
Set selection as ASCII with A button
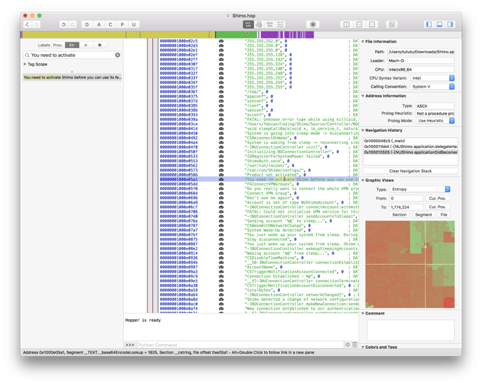(x=99, y=24)
